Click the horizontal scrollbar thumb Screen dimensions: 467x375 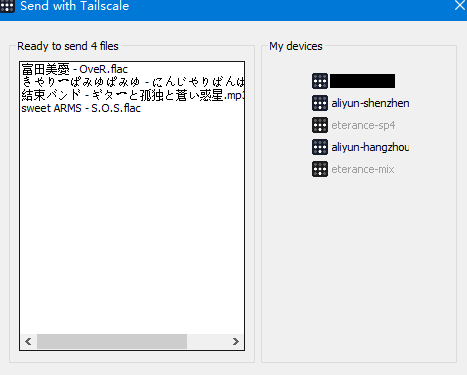[112, 341]
